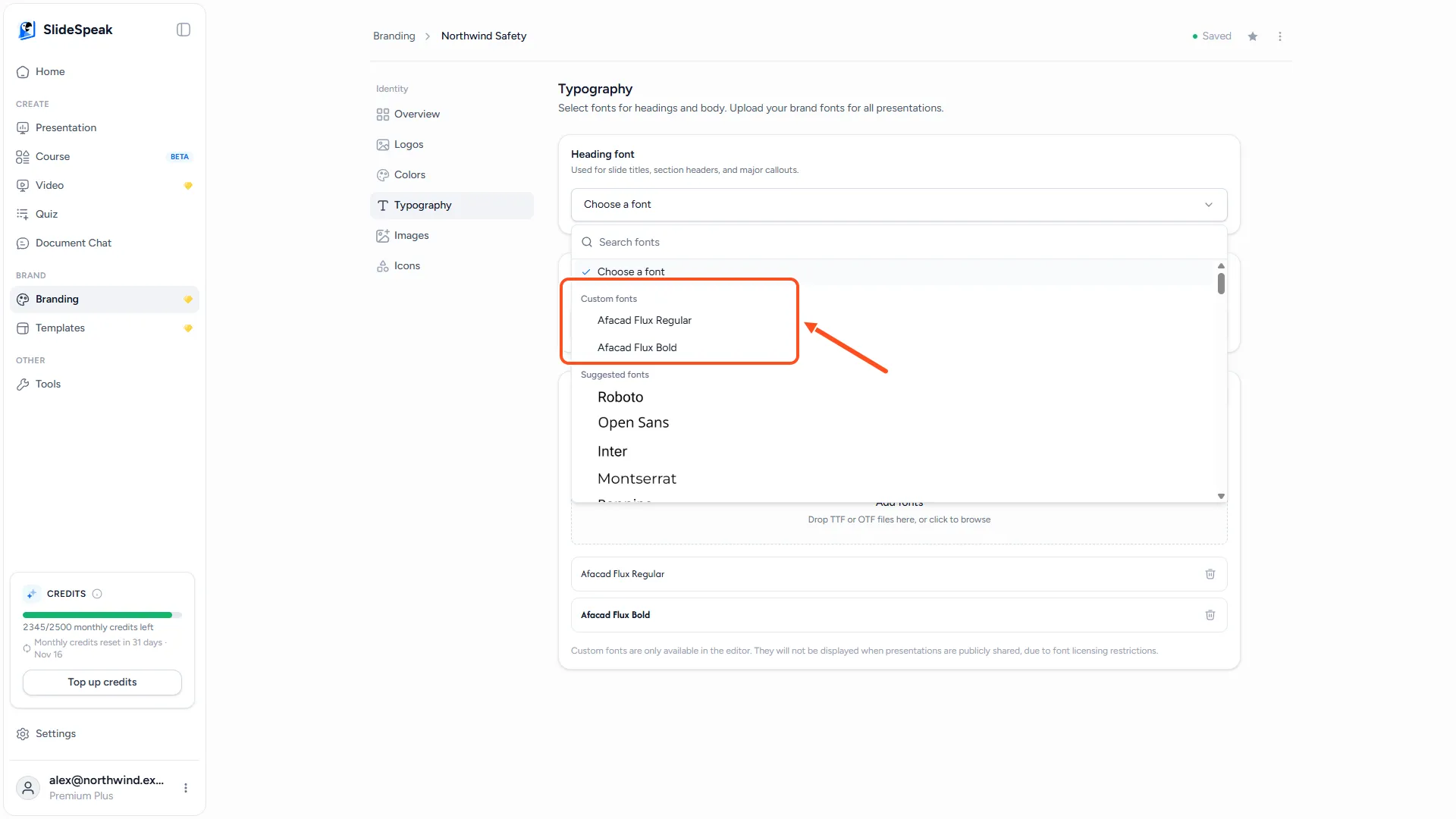
Task: Click the font list scroll down arrow
Action: point(1221,496)
